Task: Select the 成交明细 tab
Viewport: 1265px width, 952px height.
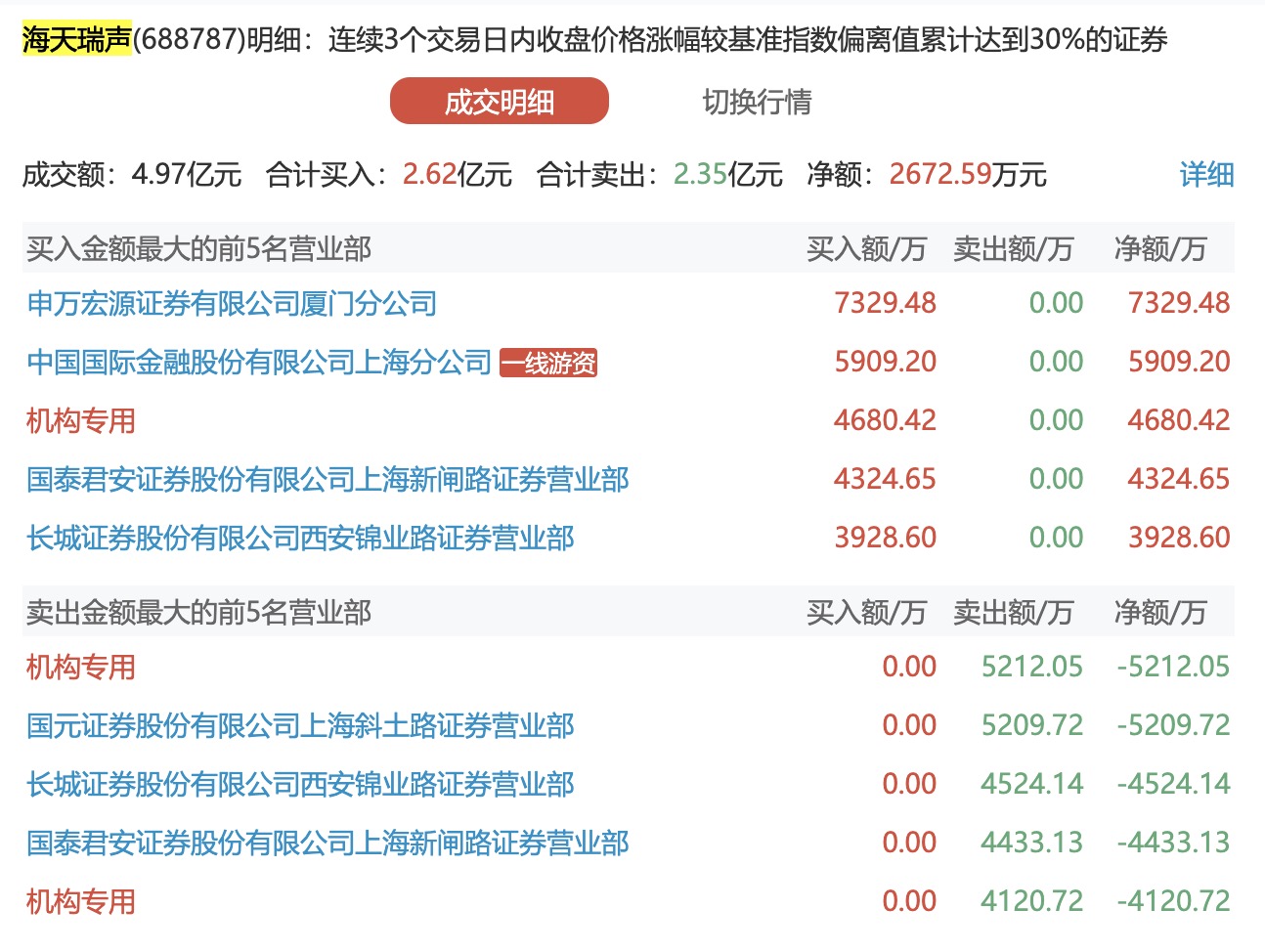Action: point(500,102)
